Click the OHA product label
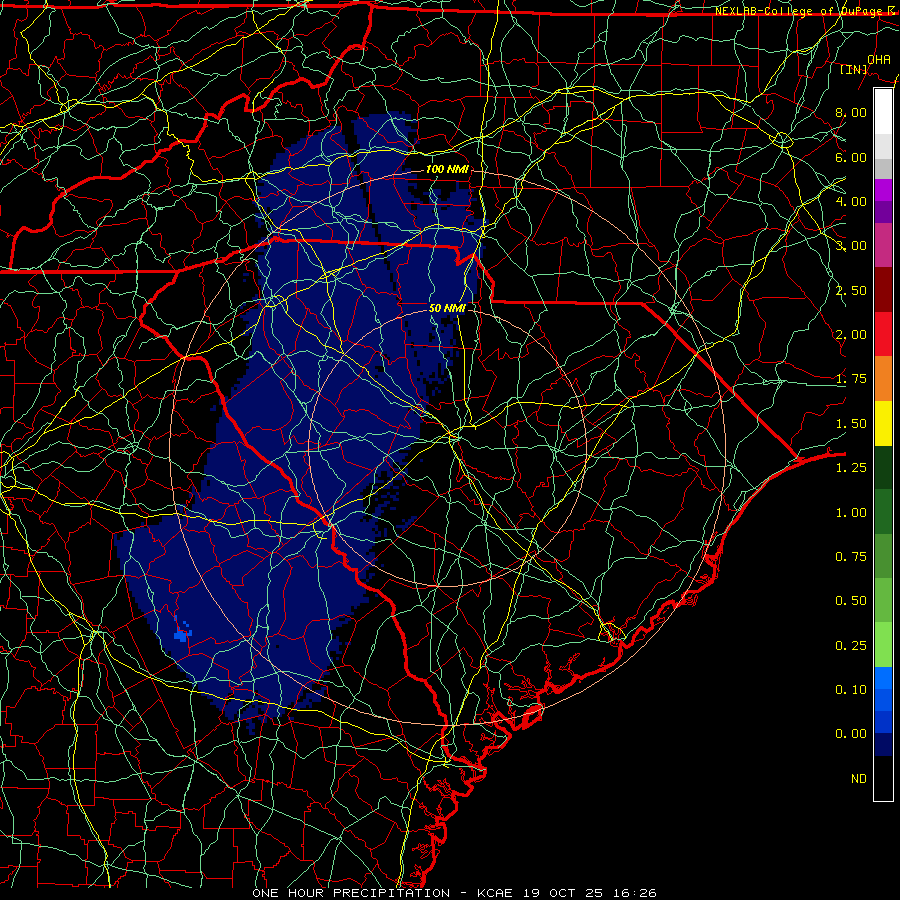This screenshot has width=900, height=900. click(879, 59)
